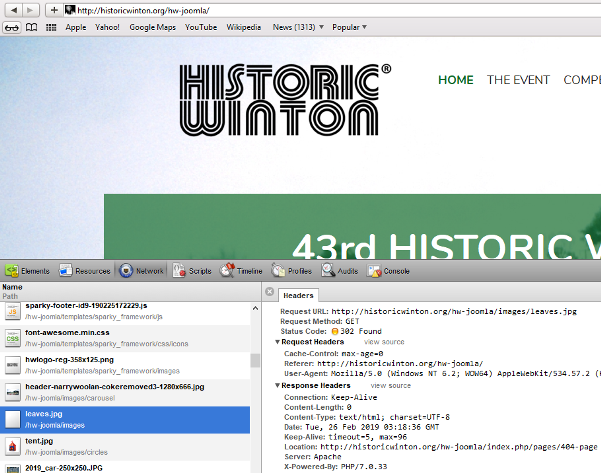
Task: Open the Elements inspector panel
Action: pos(28,271)
